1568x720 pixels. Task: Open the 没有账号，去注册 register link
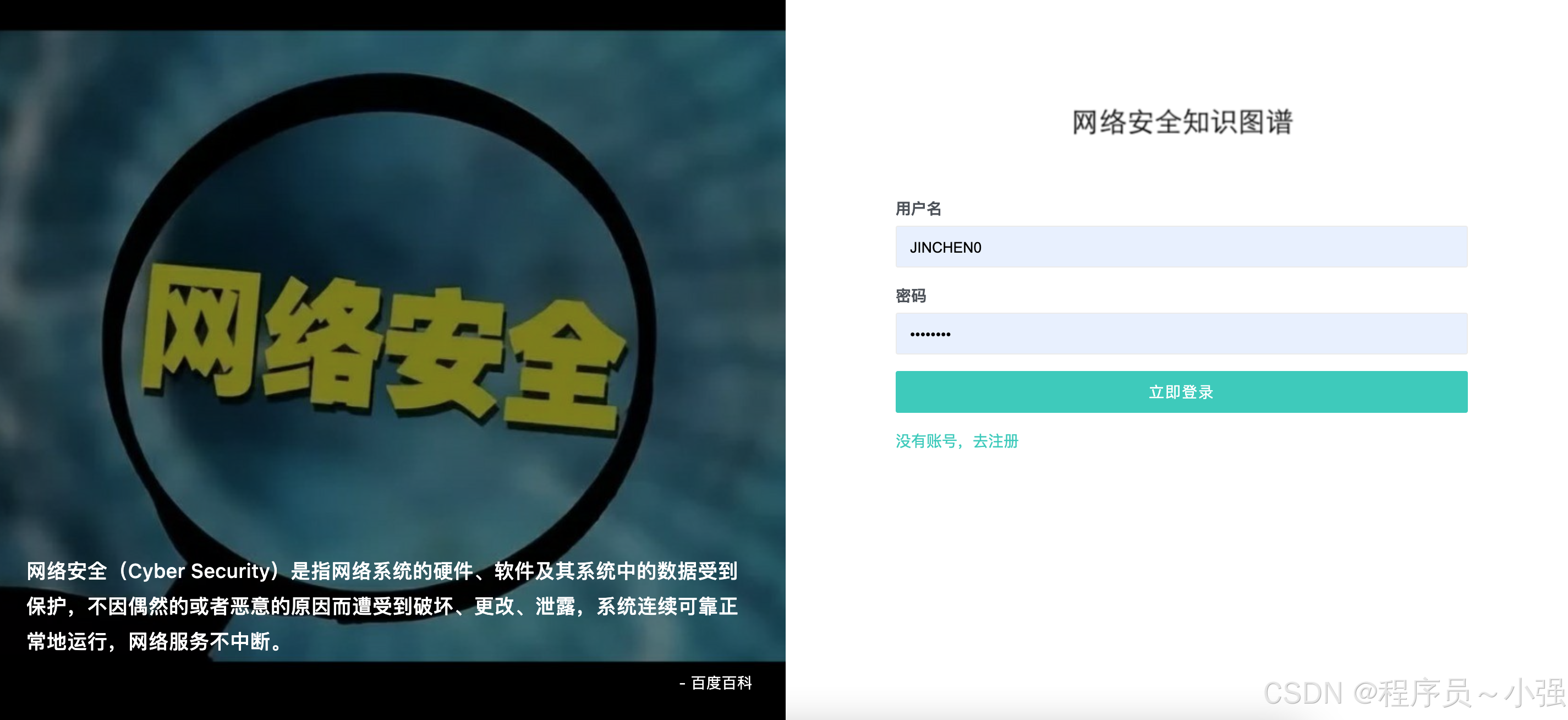[x=956, y=440]
